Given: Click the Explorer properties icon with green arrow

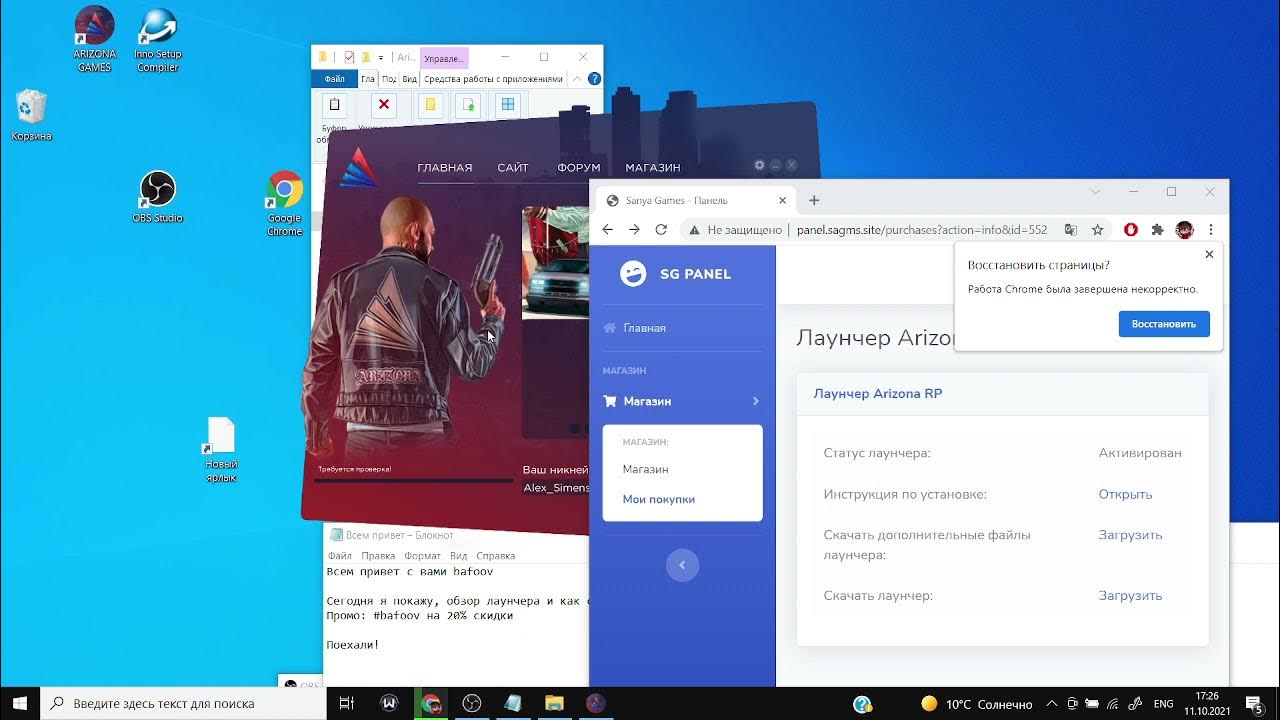Looking at the screenshot, I should (x=468, y=104).
